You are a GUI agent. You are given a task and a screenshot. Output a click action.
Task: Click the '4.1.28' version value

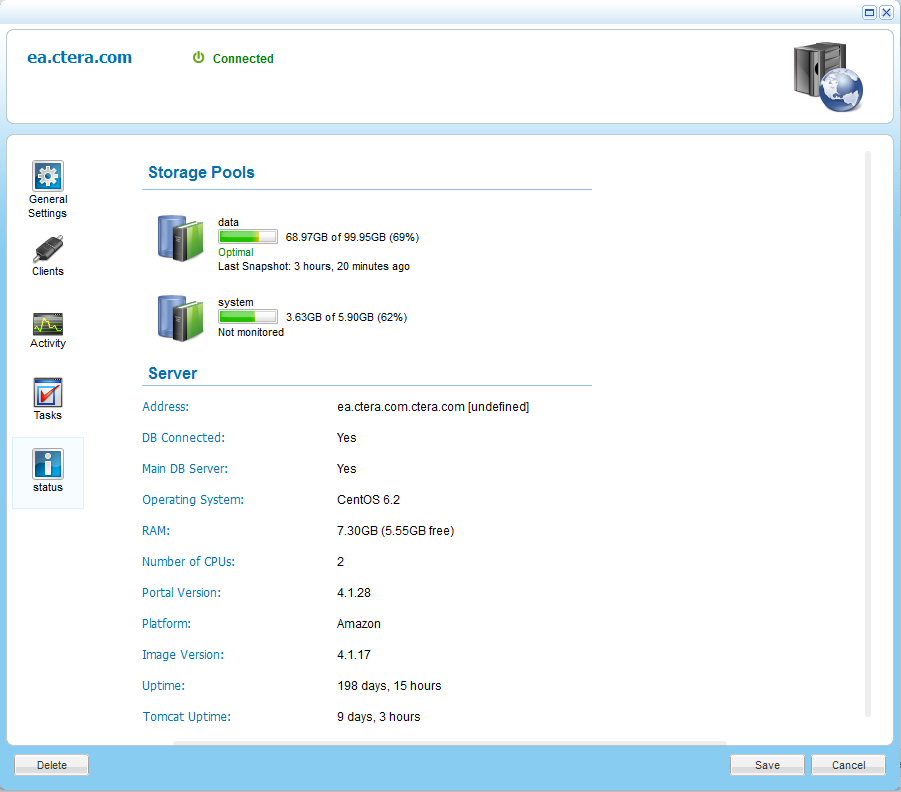pyautogui.click(x=353, y=593)
